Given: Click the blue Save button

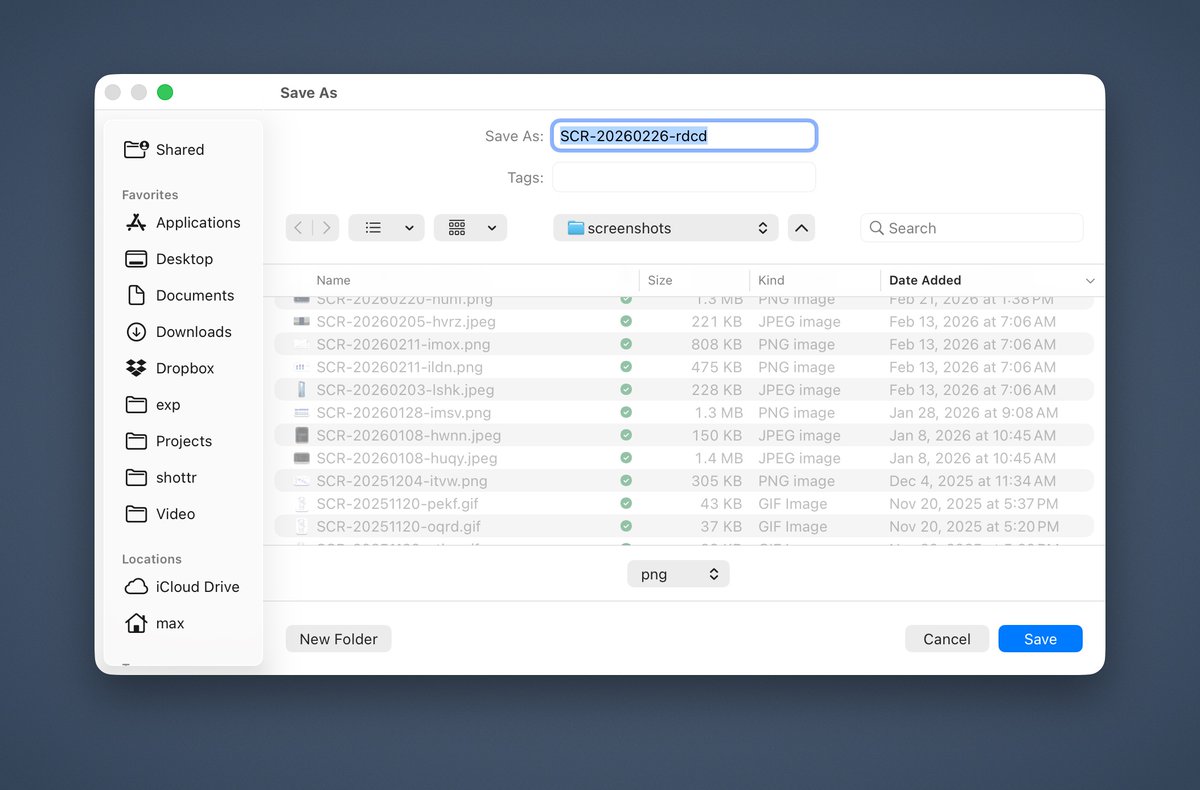Looking at the screenshot, I should [1040, 639].
